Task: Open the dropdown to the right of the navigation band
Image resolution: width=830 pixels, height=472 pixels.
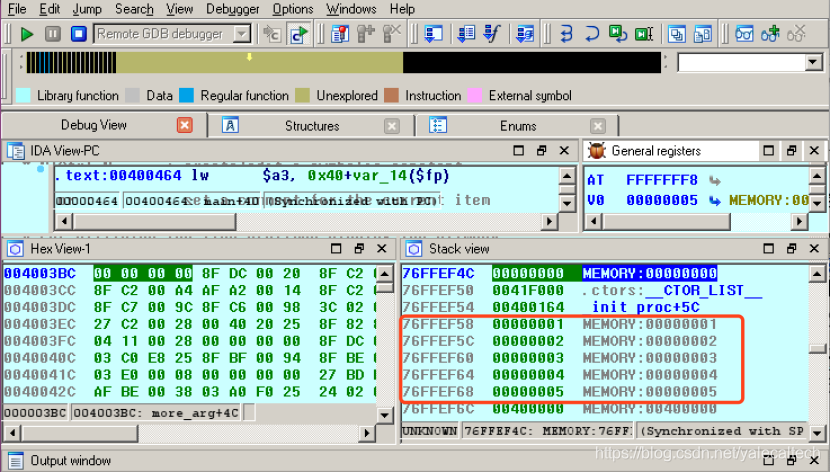Action: [x=813, y=62]
